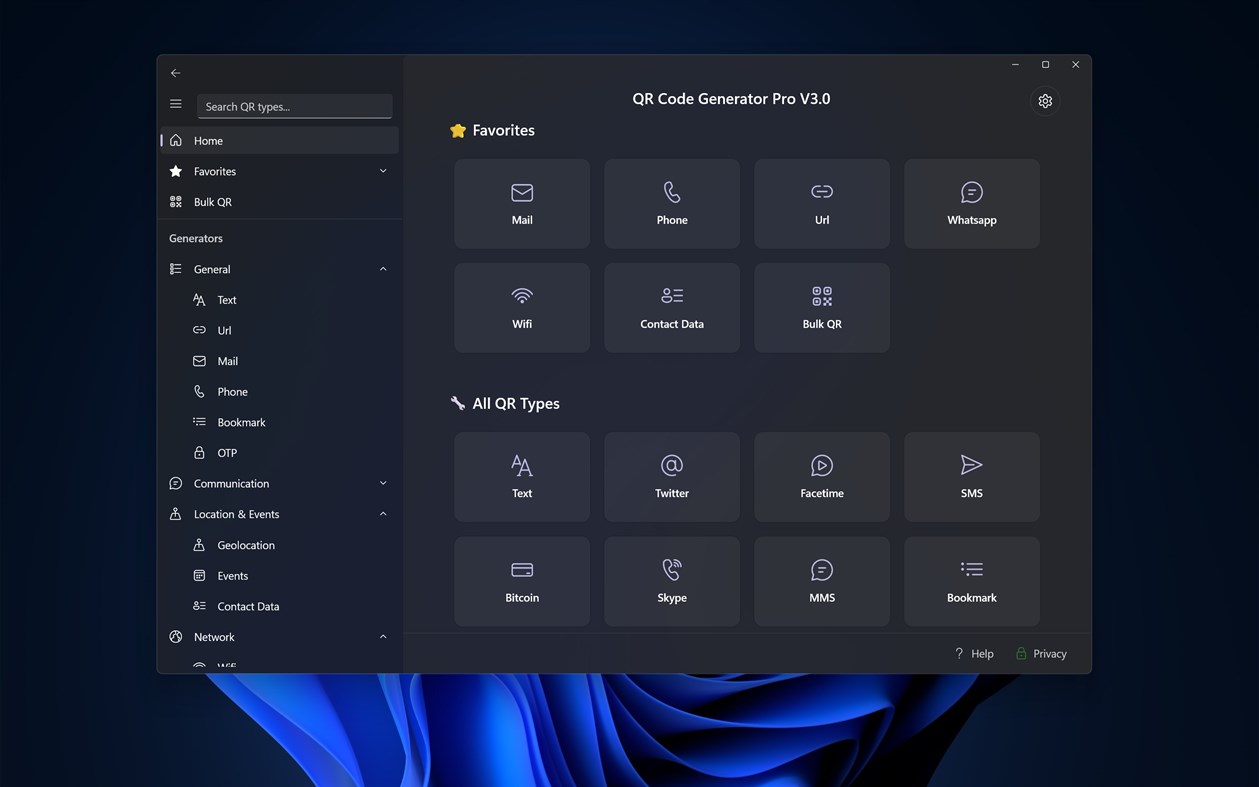Screen dimensions: 1259x787
Task: Open the Twitter QR generator
Action: pyautogui.click(x=671, y=477)
